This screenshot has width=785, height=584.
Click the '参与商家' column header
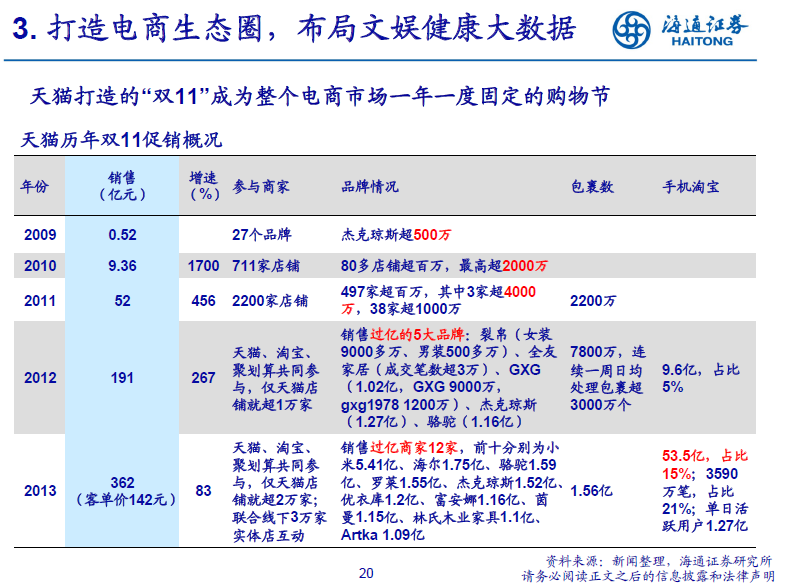(261, 187)
